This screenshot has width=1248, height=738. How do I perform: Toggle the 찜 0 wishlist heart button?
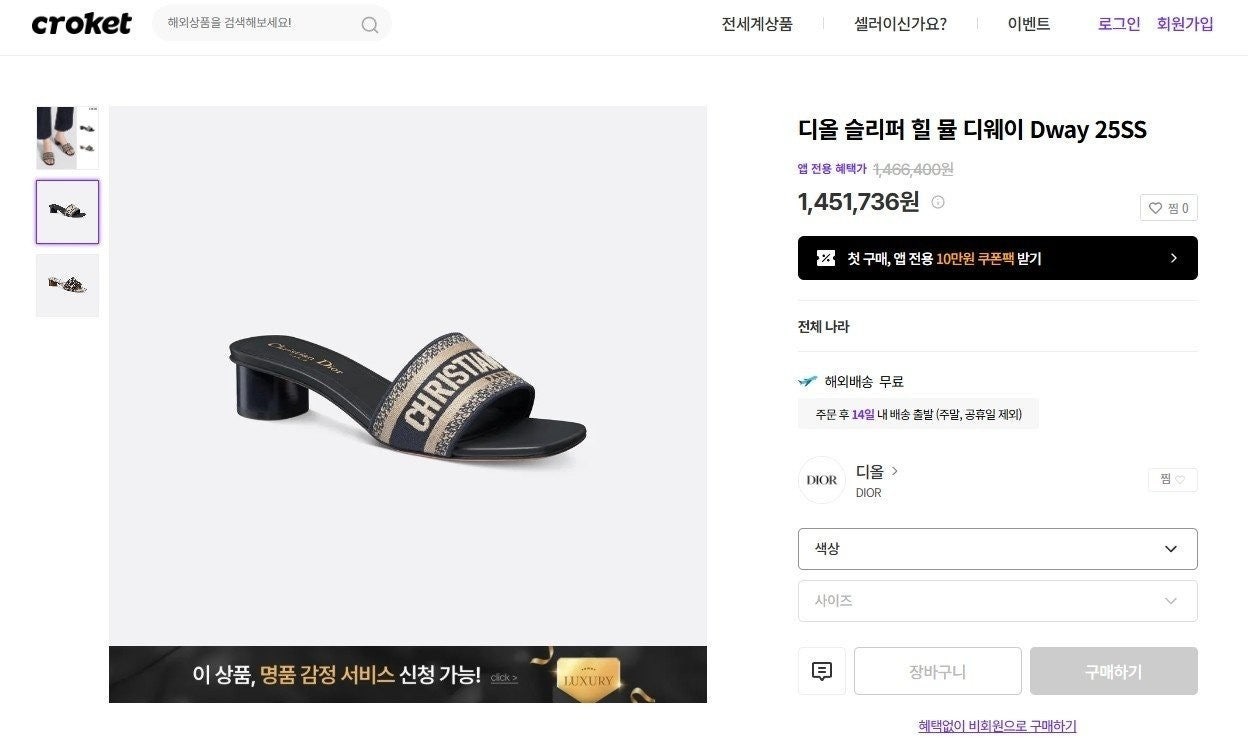(1168, 208)
